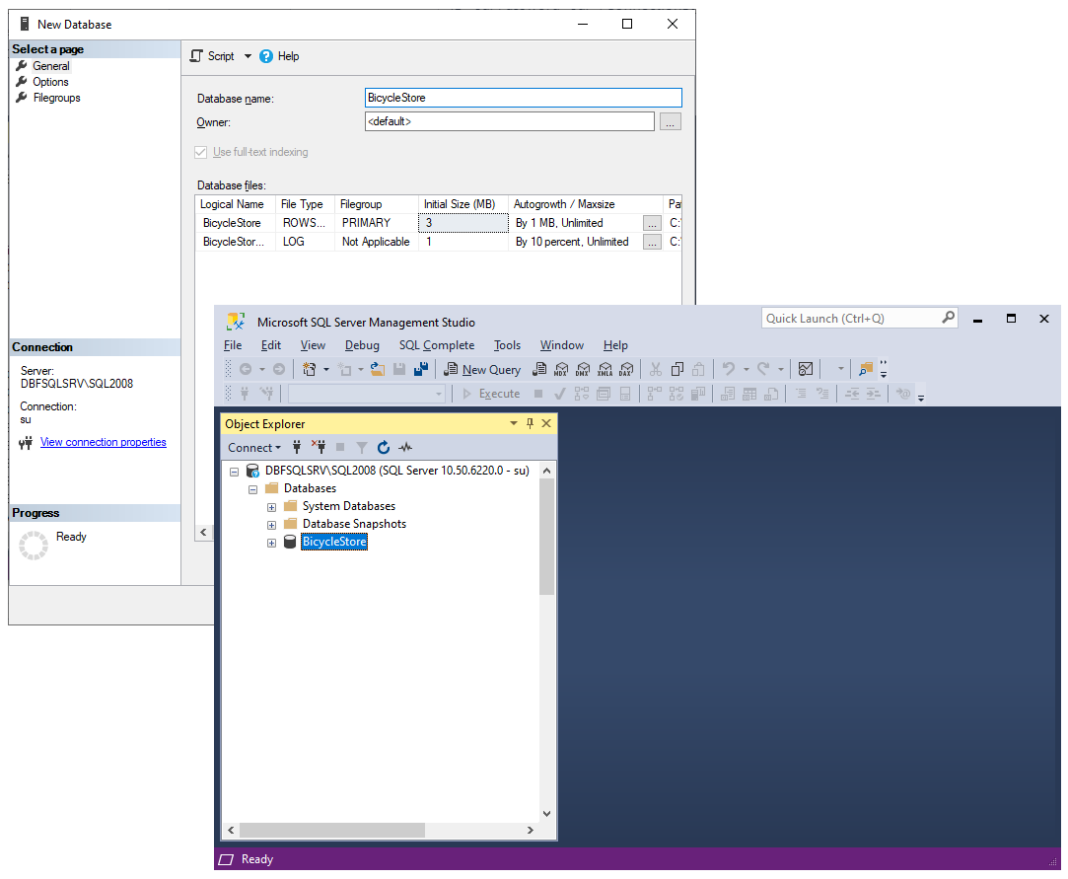This screenshot has width=1068, height=879.
Task: Open the New Project dropdown arrow
Action: [x=326, y=369]
